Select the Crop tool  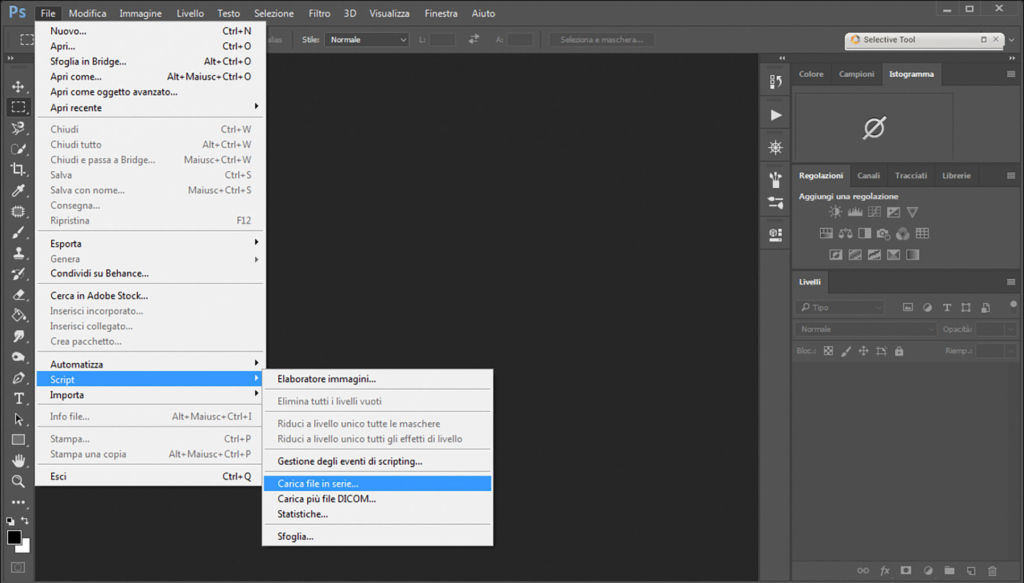pos(18,170)
